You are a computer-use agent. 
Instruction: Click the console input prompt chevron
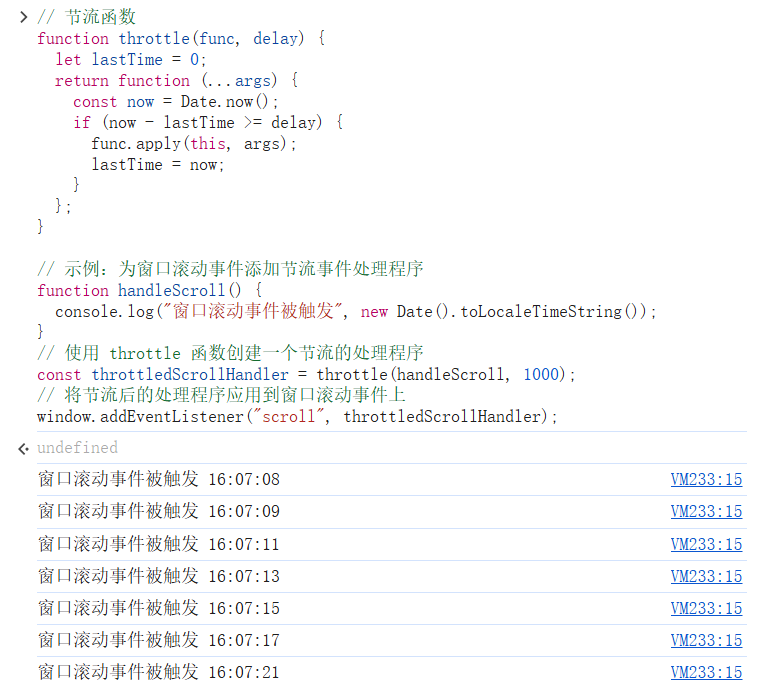[23, 17]
